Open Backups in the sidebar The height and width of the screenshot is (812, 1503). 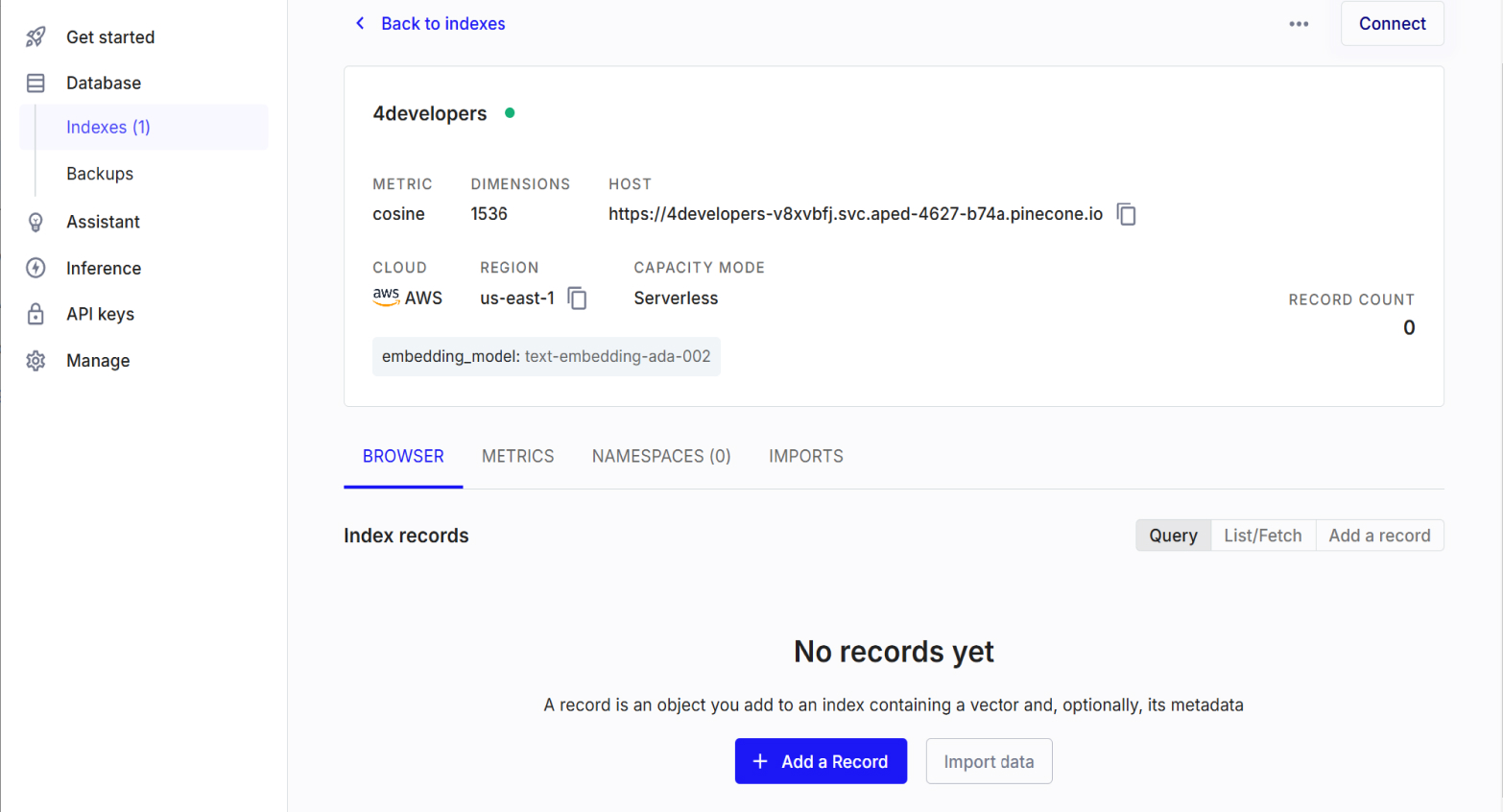(100, 174)
